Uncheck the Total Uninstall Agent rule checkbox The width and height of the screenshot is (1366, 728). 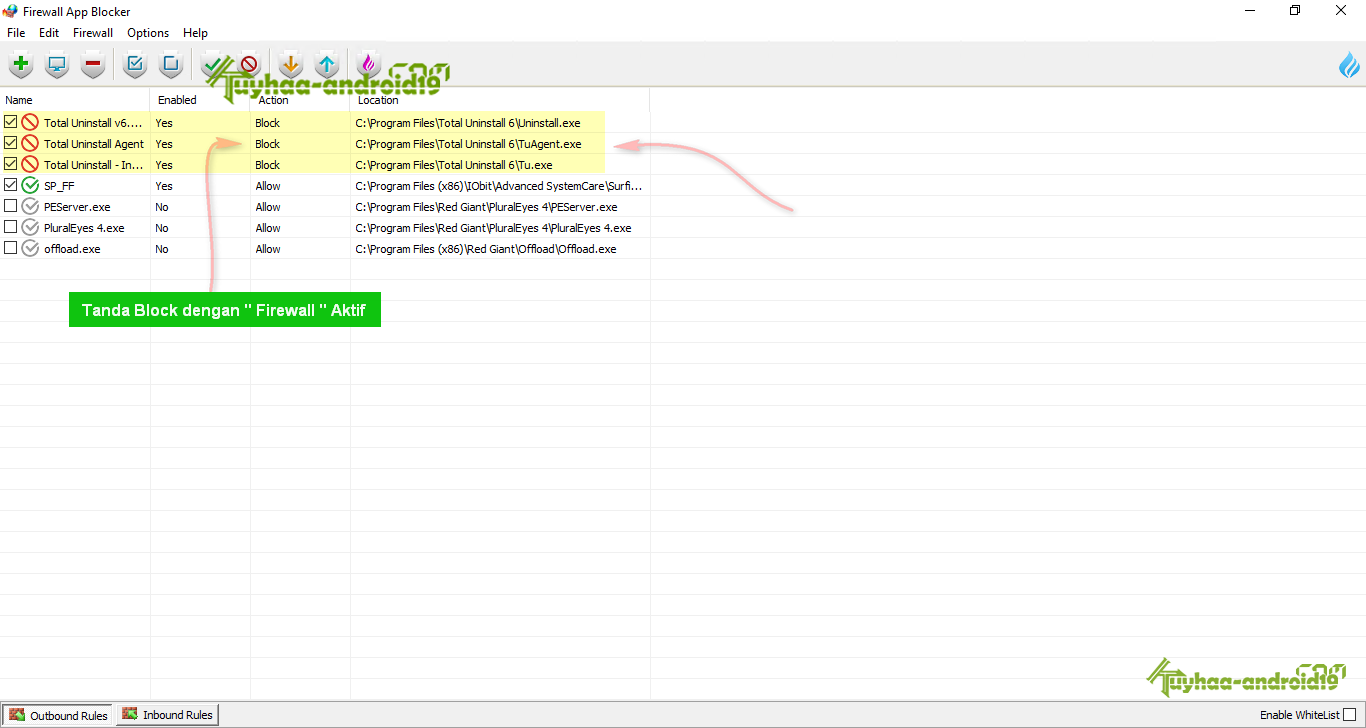tap(10, 143)
